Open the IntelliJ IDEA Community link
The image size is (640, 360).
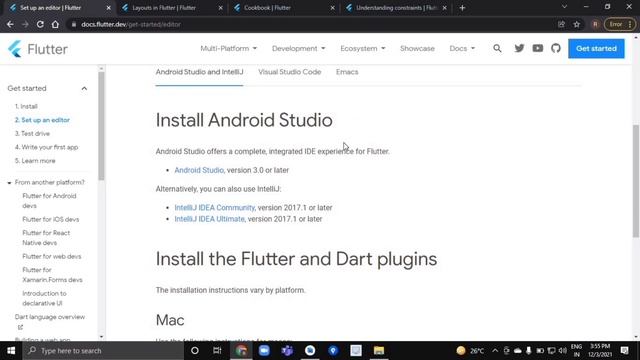214,208
